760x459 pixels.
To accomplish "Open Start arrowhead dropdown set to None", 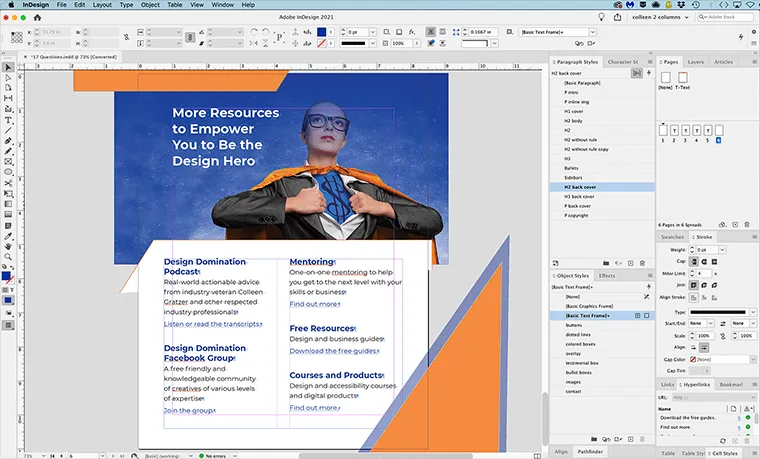I will click(x=711, y=323).
